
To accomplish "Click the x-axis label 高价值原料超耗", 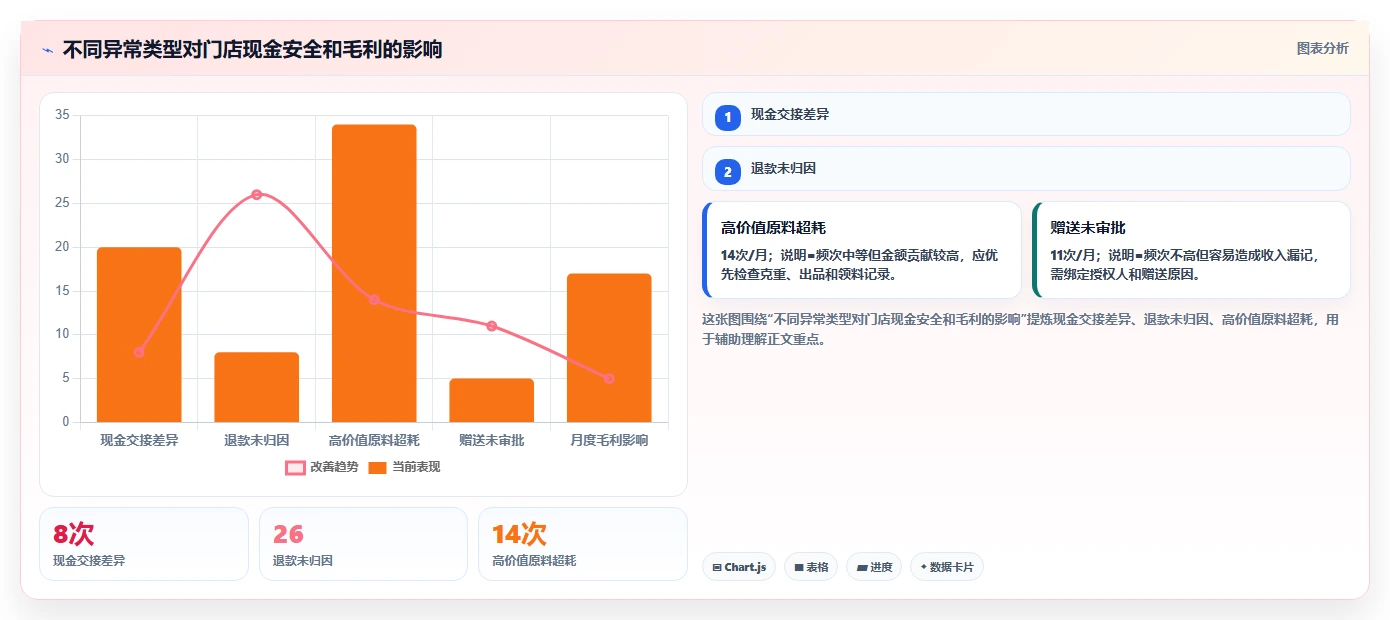I will click(374, 440).
